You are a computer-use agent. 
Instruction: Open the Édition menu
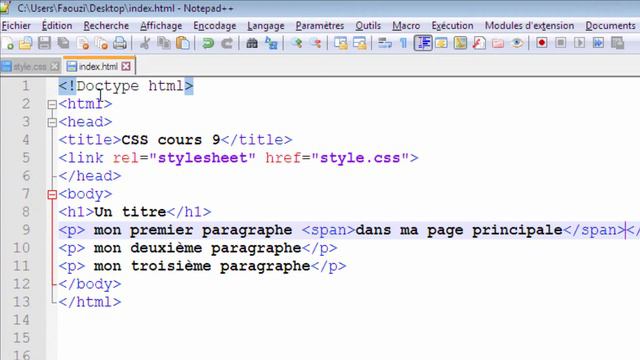(x=57, y=26)
